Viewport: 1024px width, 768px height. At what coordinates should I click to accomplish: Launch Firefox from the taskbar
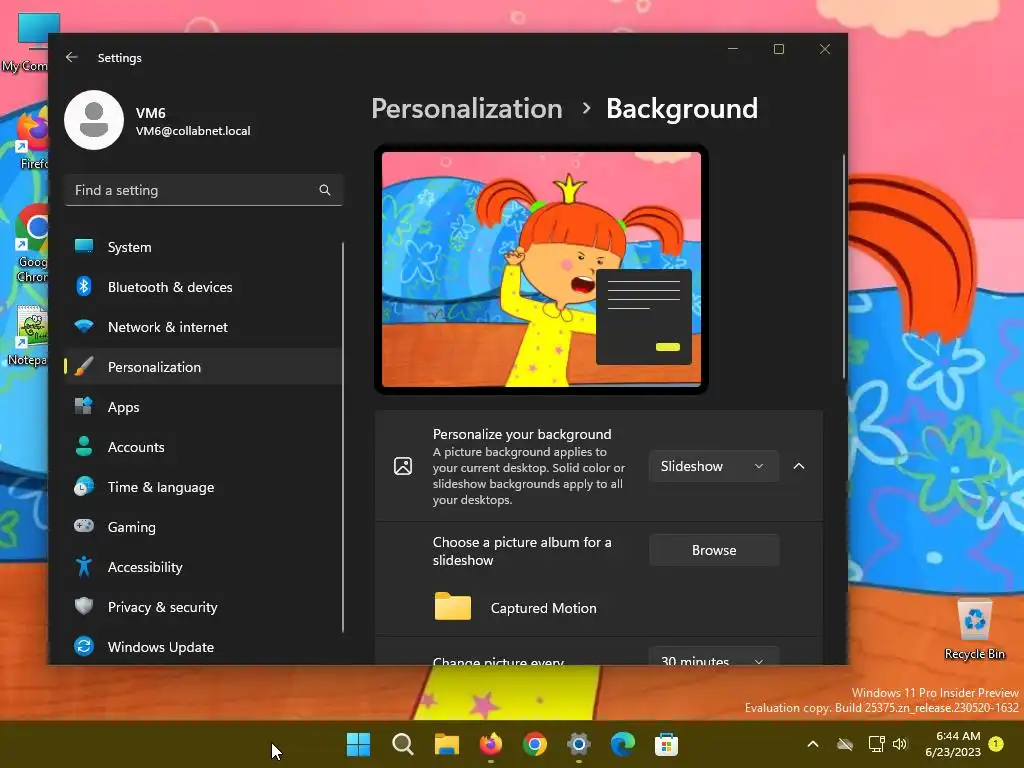[491, 744]
